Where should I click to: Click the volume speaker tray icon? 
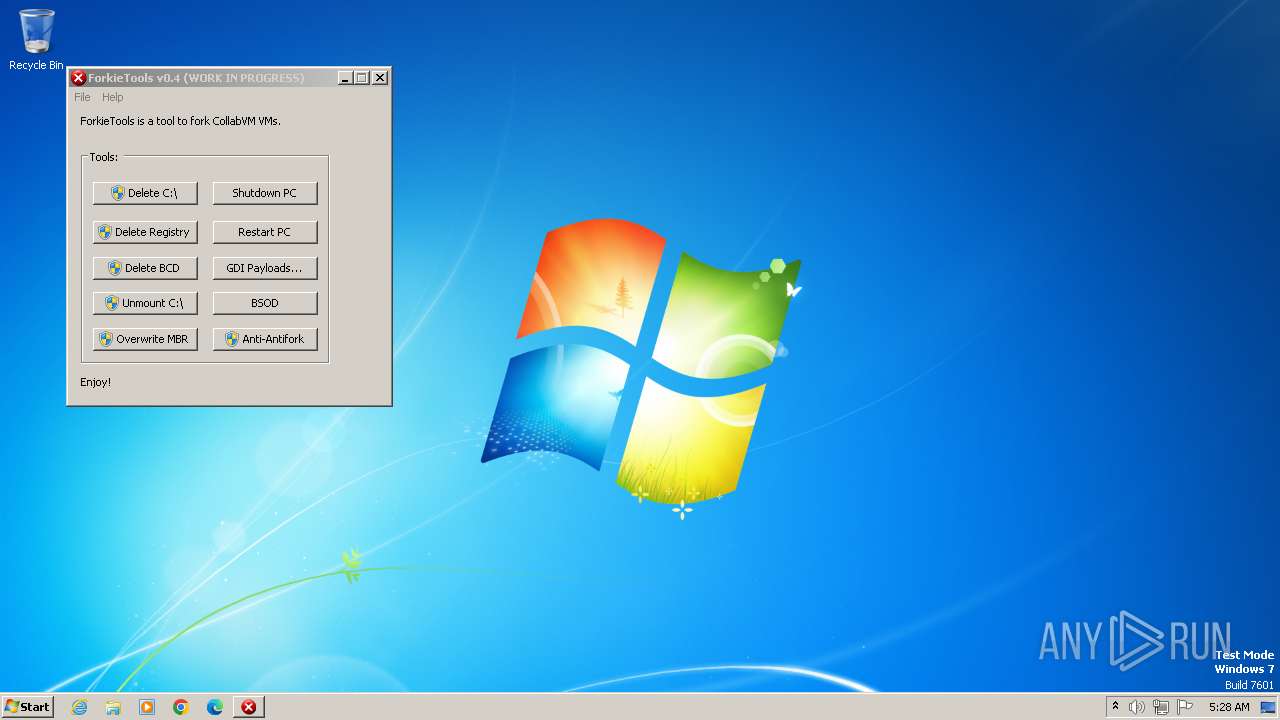point(1137,707)
